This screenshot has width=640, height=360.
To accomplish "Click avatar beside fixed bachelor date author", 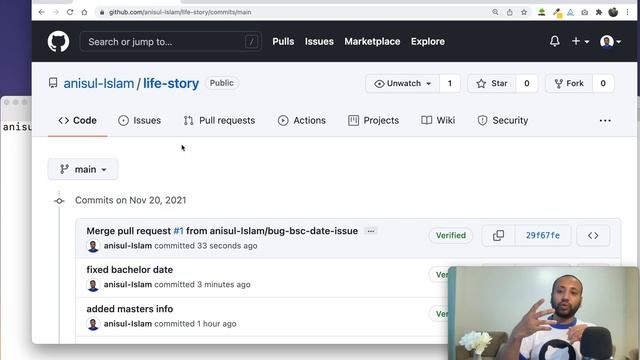I will pyautogui.click(x=93, y=285).
